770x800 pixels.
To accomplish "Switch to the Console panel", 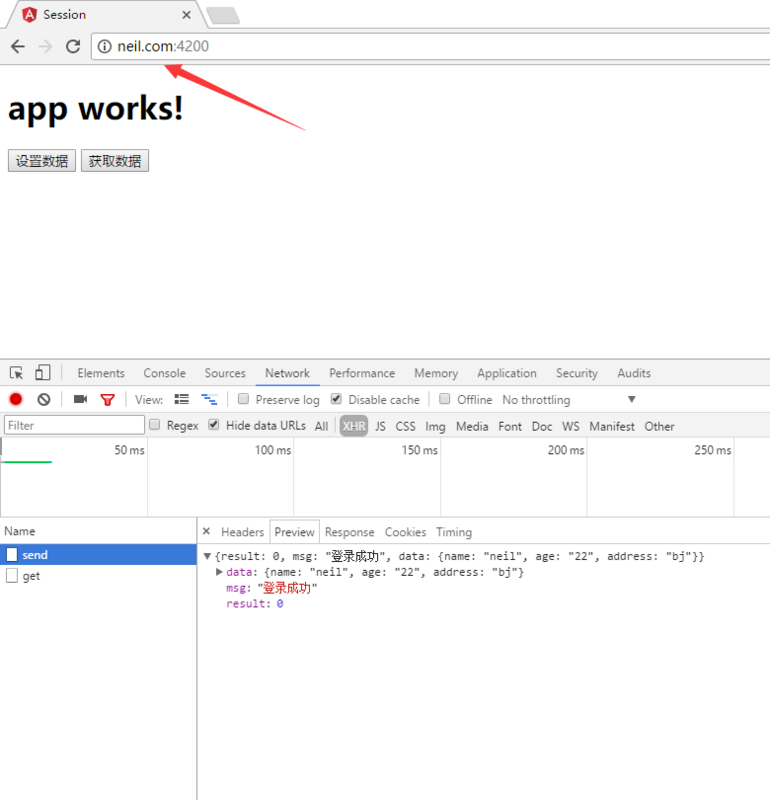I will 164,373.
